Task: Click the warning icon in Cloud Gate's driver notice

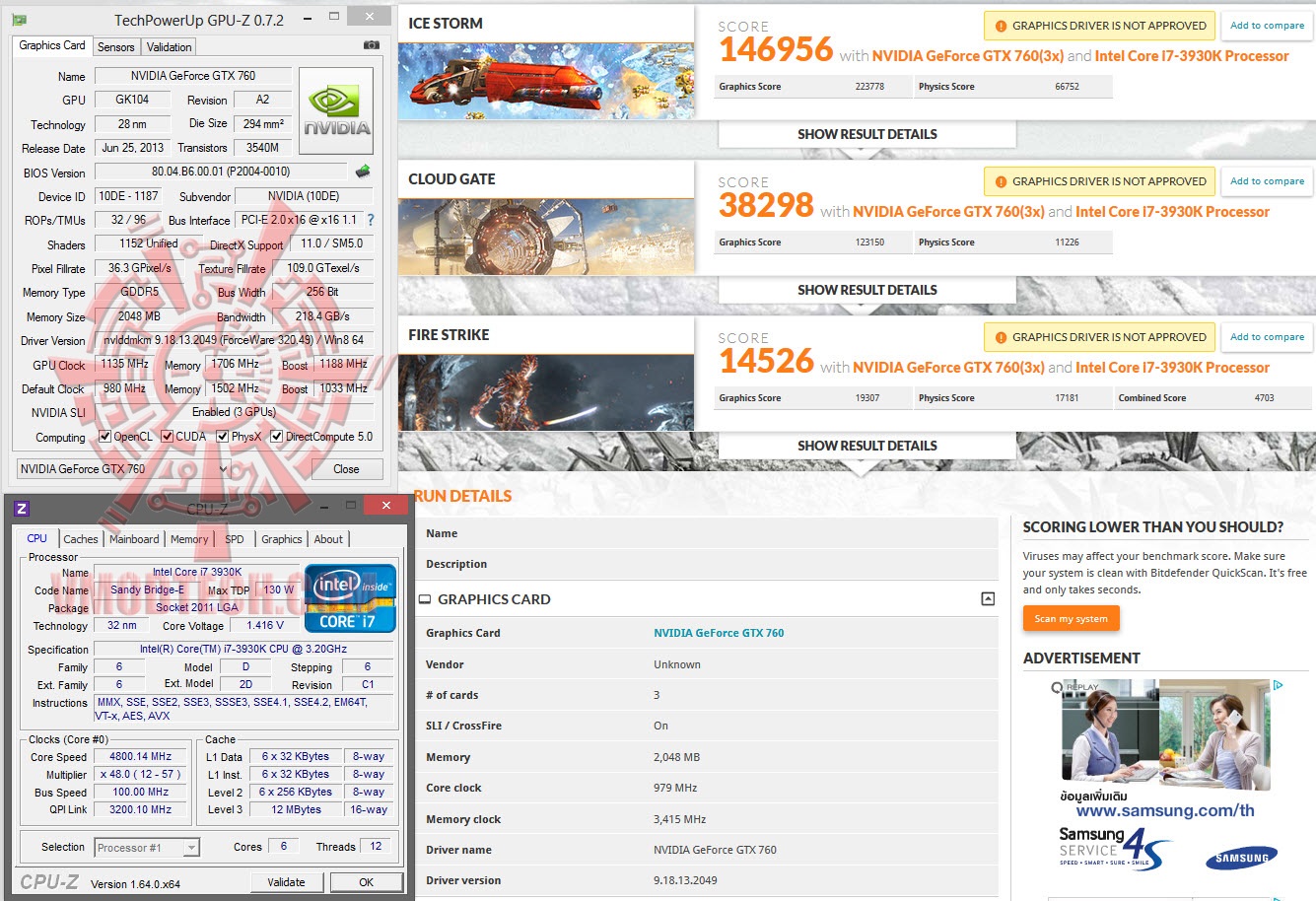Action: 1001,181
